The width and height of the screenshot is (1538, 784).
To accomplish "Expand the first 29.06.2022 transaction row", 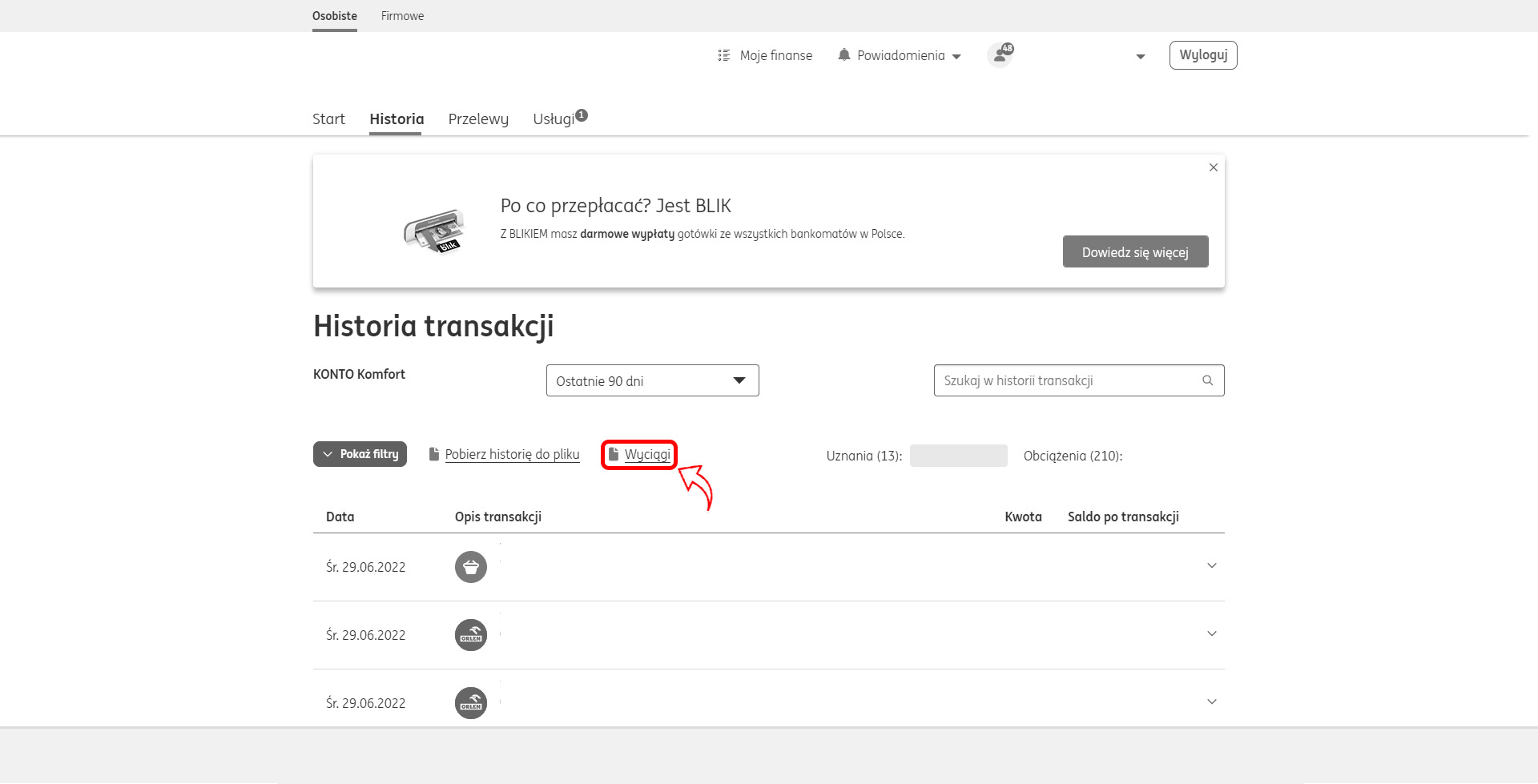I will (1211, 566).
